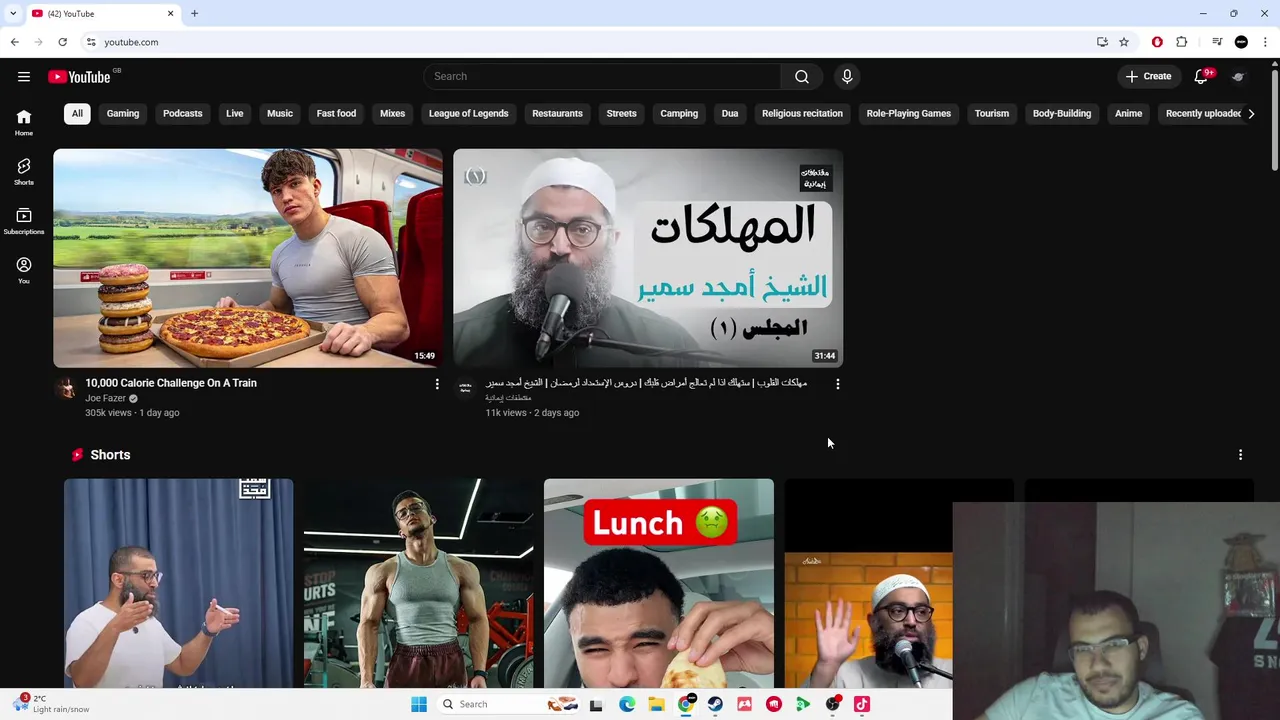Select the Tourism chip
Image resolution: width=1280 pixels, height=720 pixels.
click(x=992, y=114)
